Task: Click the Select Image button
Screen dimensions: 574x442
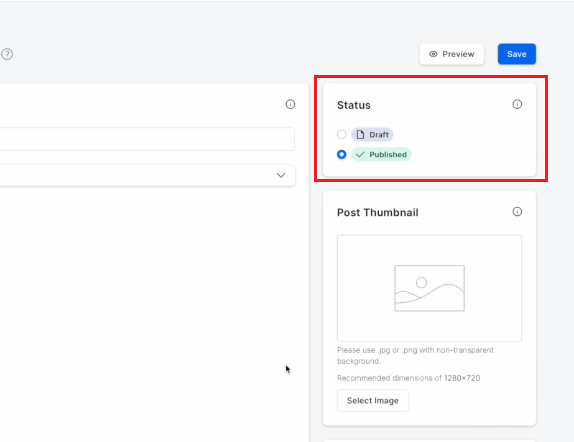Action: (x=373, y=401)
